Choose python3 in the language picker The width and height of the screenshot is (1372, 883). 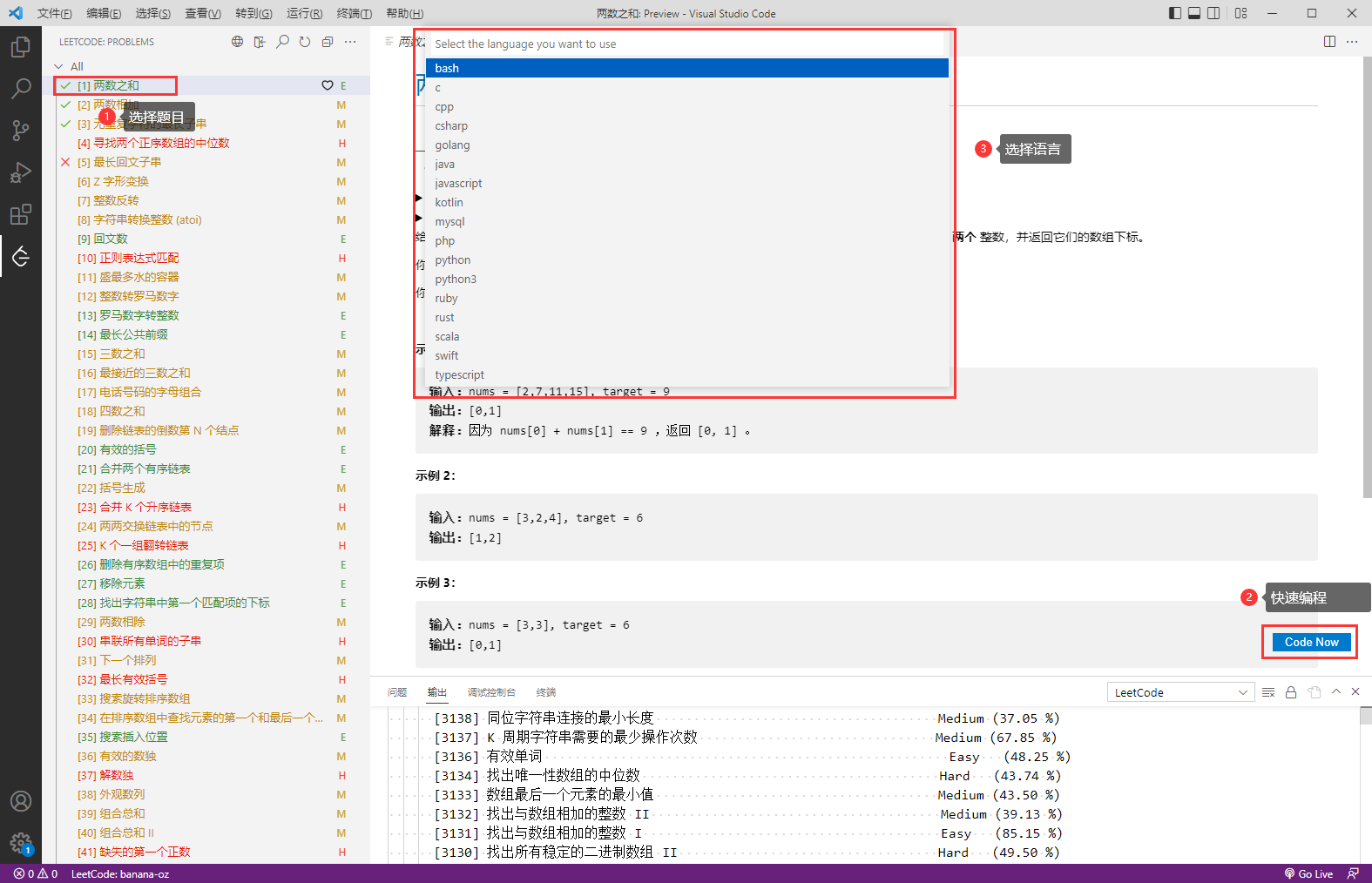(x=687, y=279)
